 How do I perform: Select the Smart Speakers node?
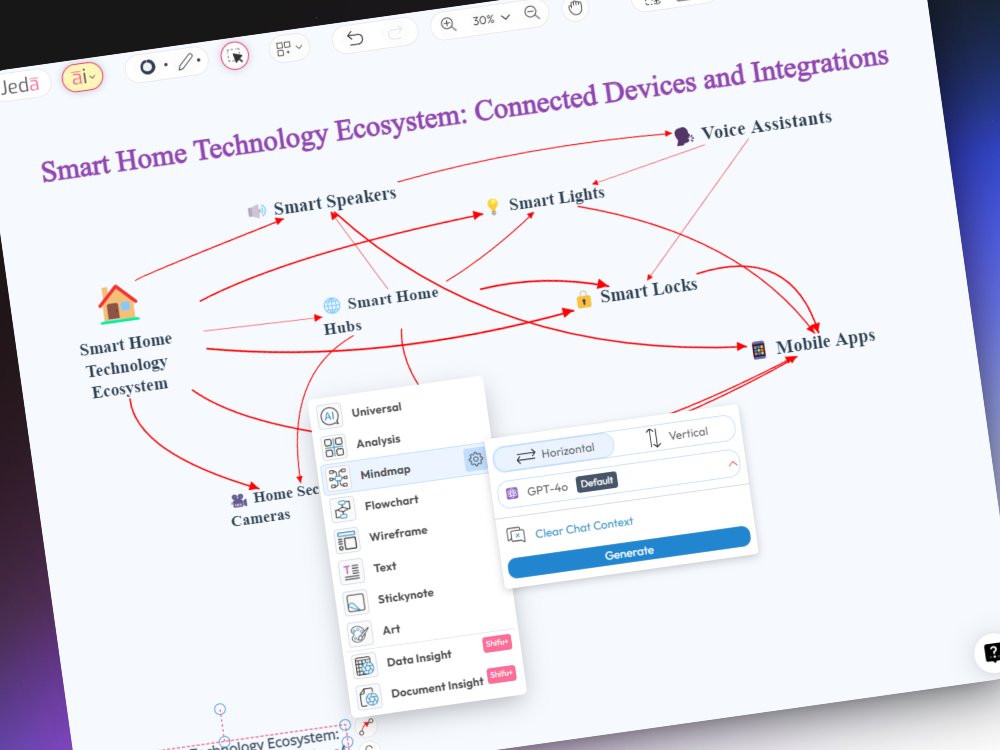click(322, 202)
